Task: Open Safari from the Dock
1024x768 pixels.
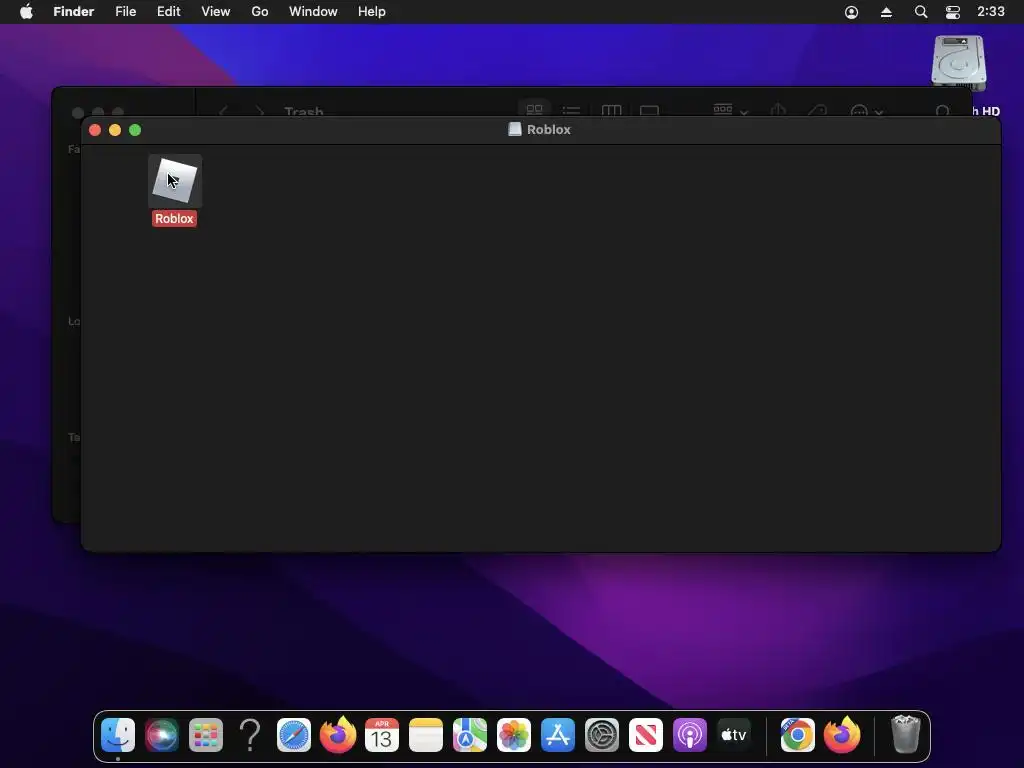Action: pos(294,735)
